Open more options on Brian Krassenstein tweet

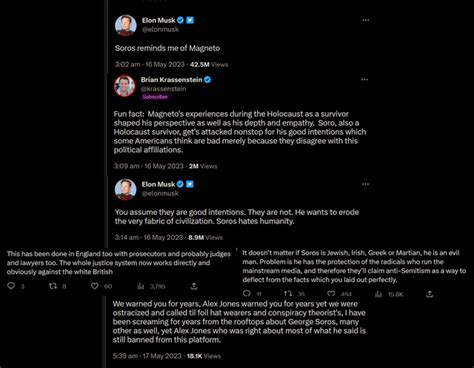pos(364,80)
